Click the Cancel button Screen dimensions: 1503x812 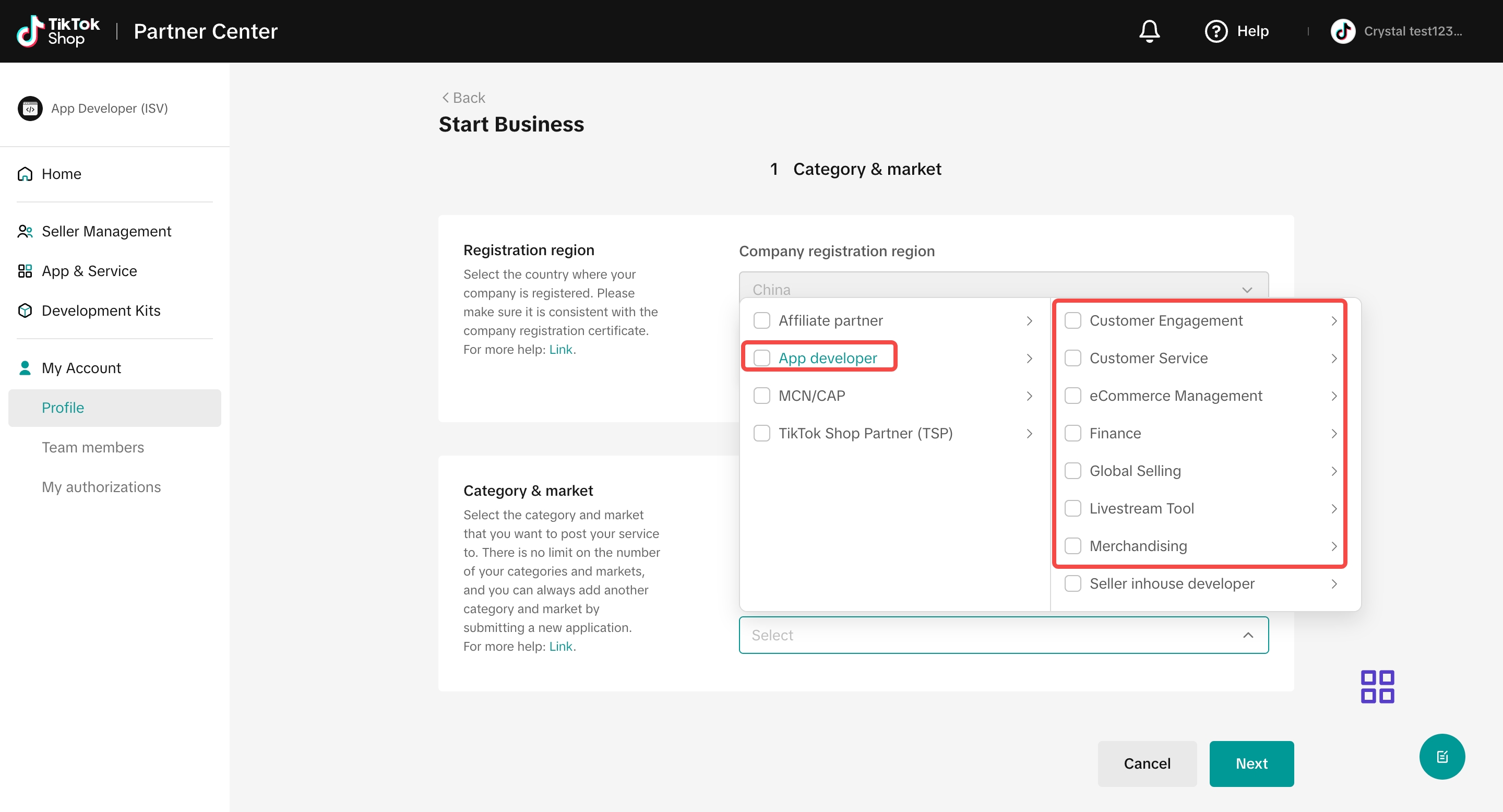click(x=1147, y=763)
